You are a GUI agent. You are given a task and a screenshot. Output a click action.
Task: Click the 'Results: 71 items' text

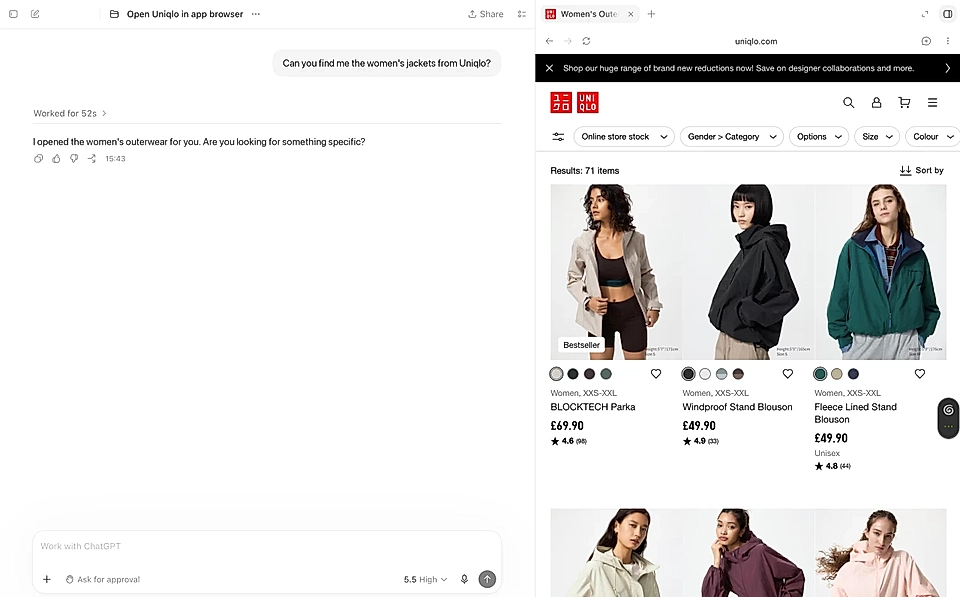pos(585,171)
